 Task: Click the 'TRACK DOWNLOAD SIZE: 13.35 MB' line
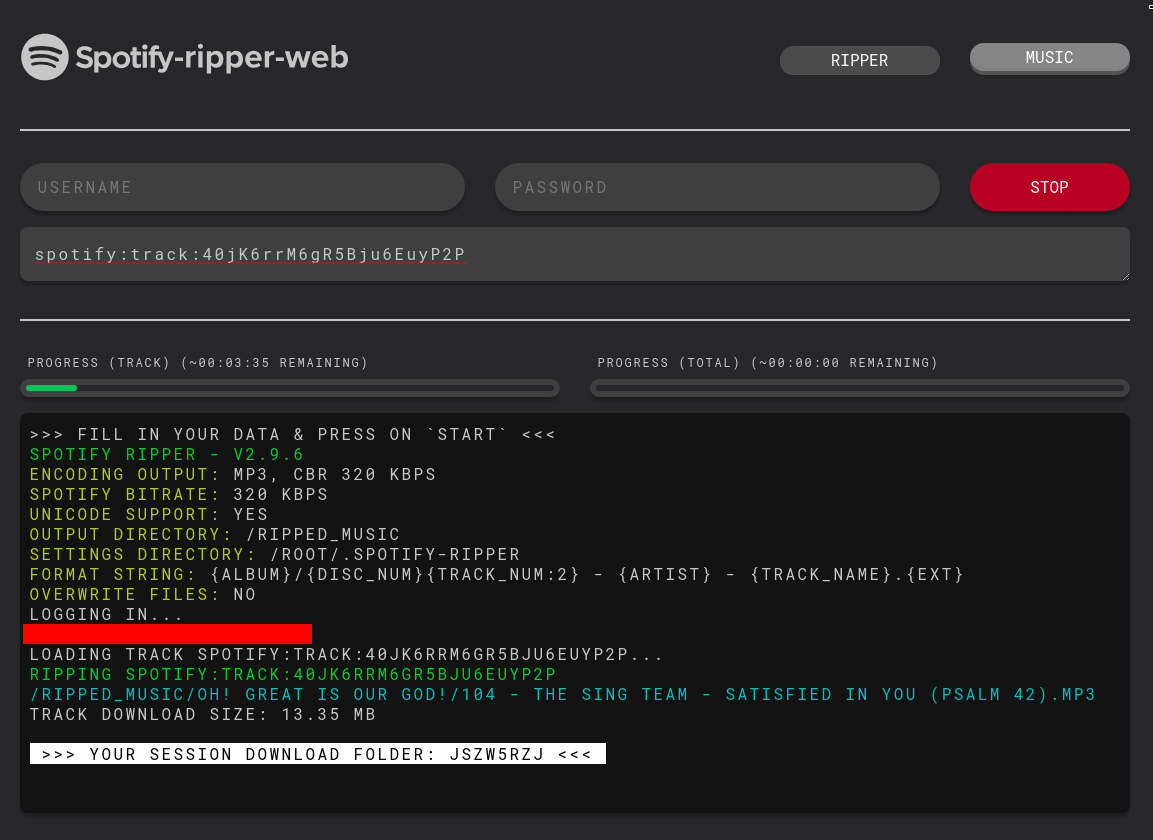[x=203, y=714]
